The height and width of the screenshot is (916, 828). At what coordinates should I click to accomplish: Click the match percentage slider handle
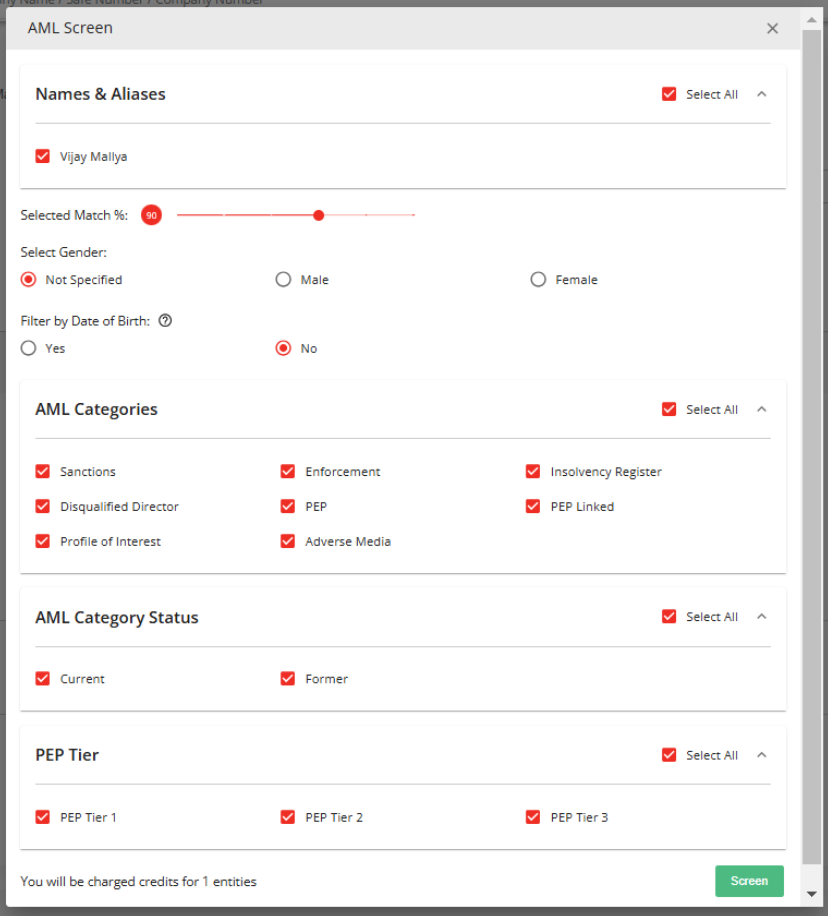coord(318,215)
